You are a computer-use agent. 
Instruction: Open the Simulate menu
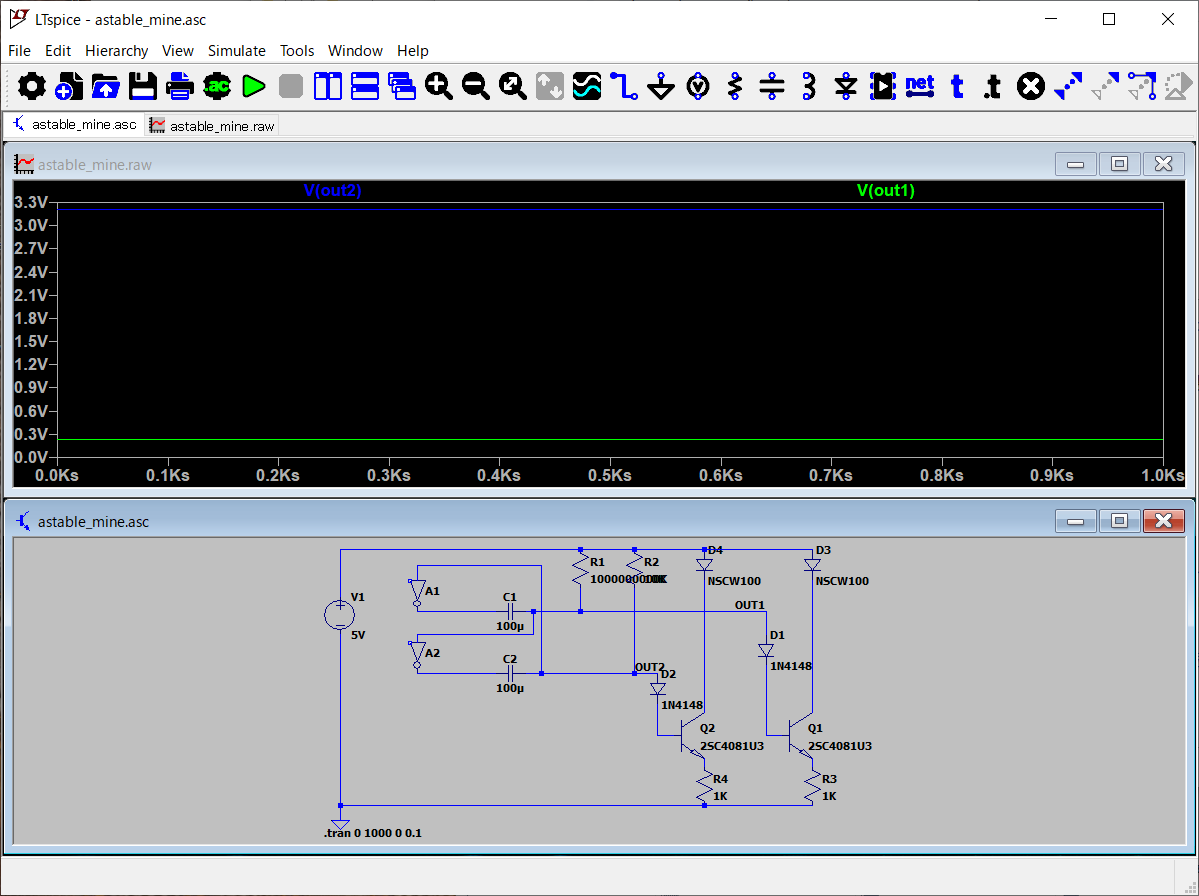click(x=236, y=51)
